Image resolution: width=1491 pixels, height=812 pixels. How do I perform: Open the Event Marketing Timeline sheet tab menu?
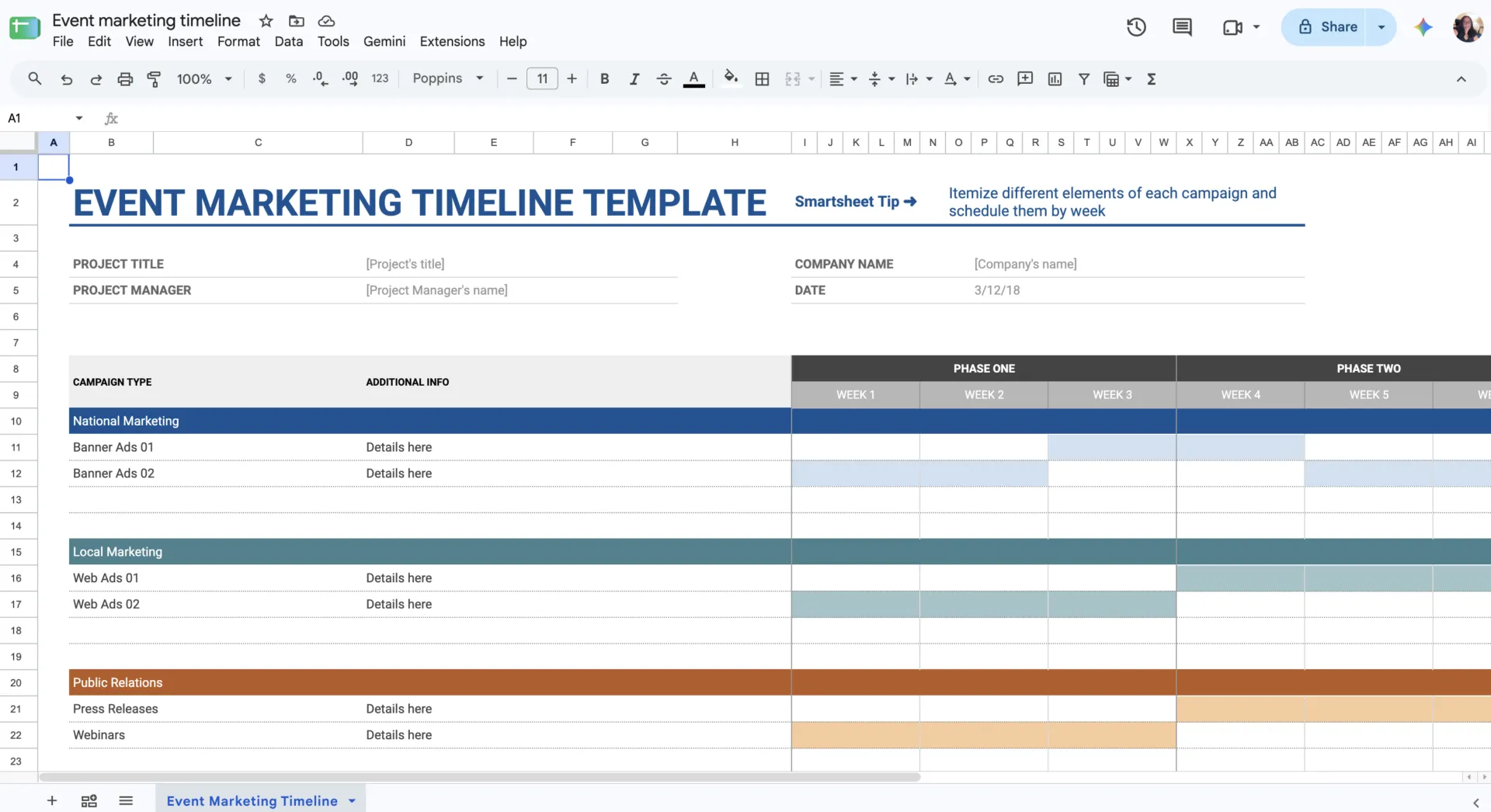352,801
